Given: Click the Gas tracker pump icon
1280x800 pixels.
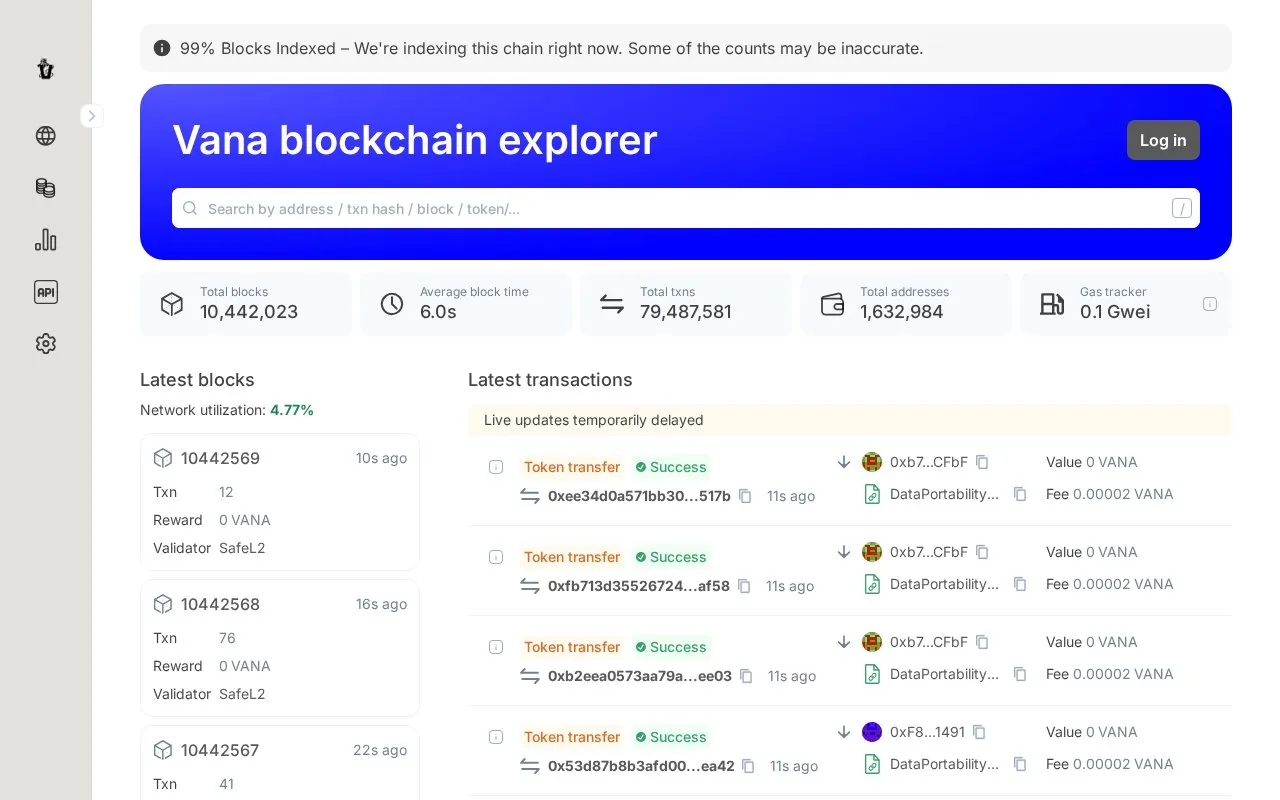Looking at the screenshot, I should tap(1052, 304).
